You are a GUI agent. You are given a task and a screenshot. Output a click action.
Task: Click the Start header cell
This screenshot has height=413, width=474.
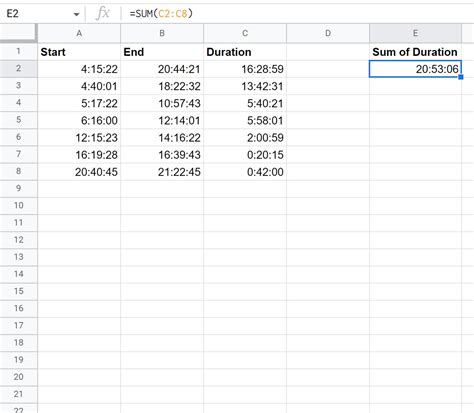79,52
